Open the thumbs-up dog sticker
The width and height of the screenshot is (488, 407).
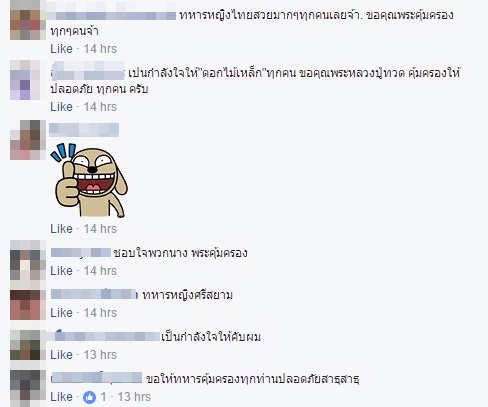89,180
